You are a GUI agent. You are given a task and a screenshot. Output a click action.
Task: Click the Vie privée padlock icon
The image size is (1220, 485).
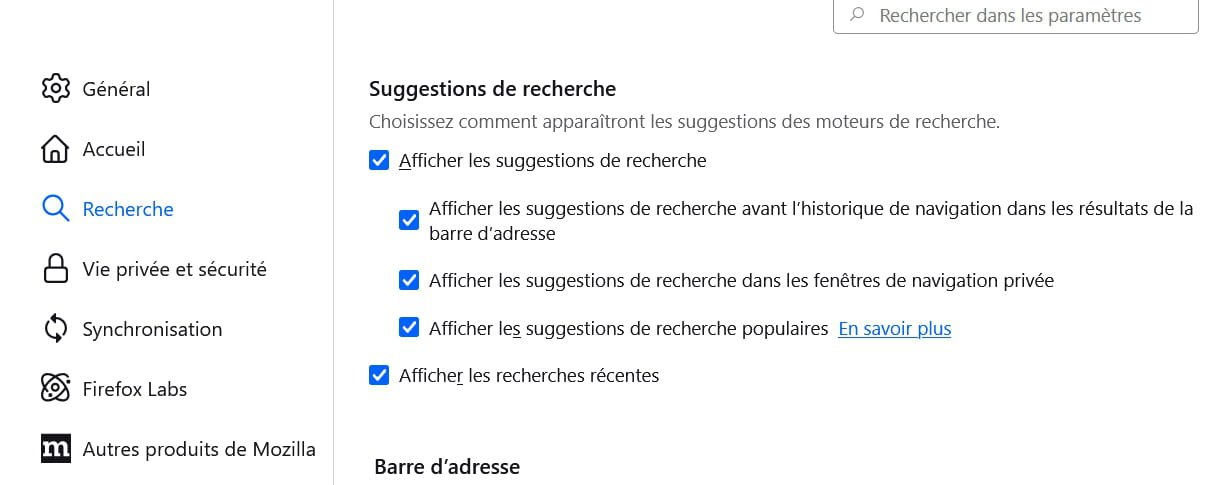pos(56,269)
